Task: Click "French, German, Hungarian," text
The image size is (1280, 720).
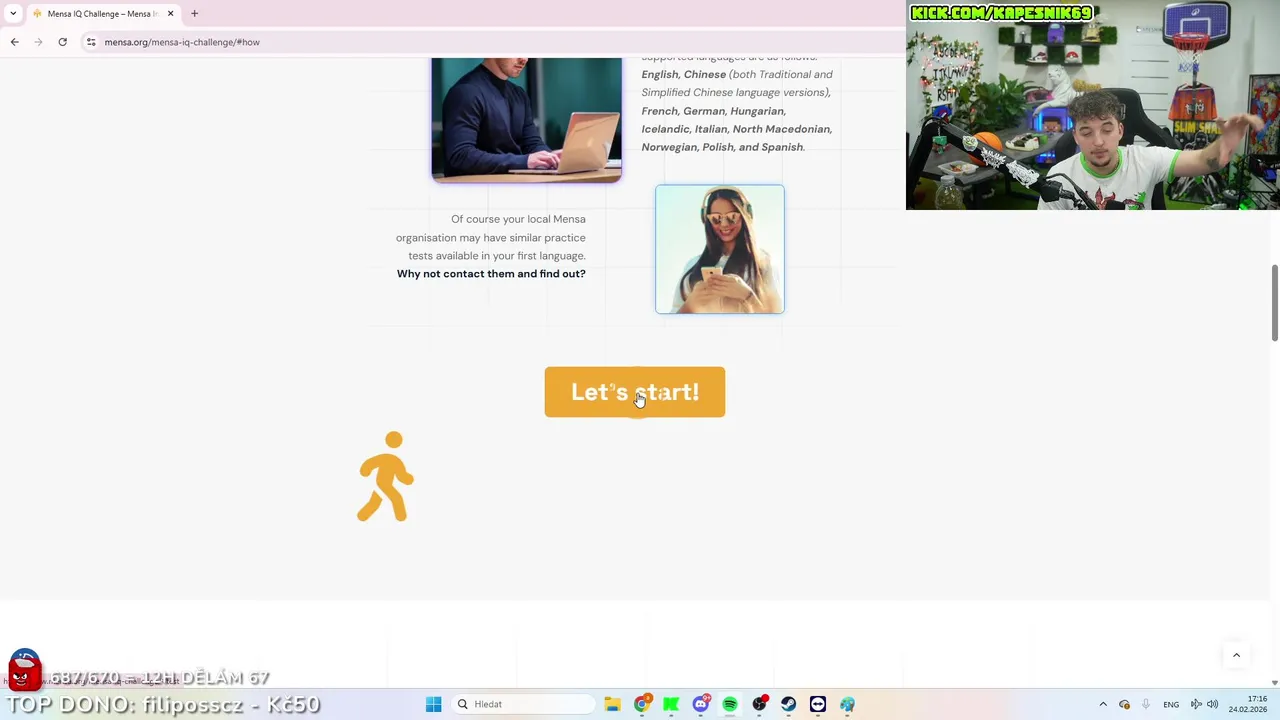Action: (714, 111)
